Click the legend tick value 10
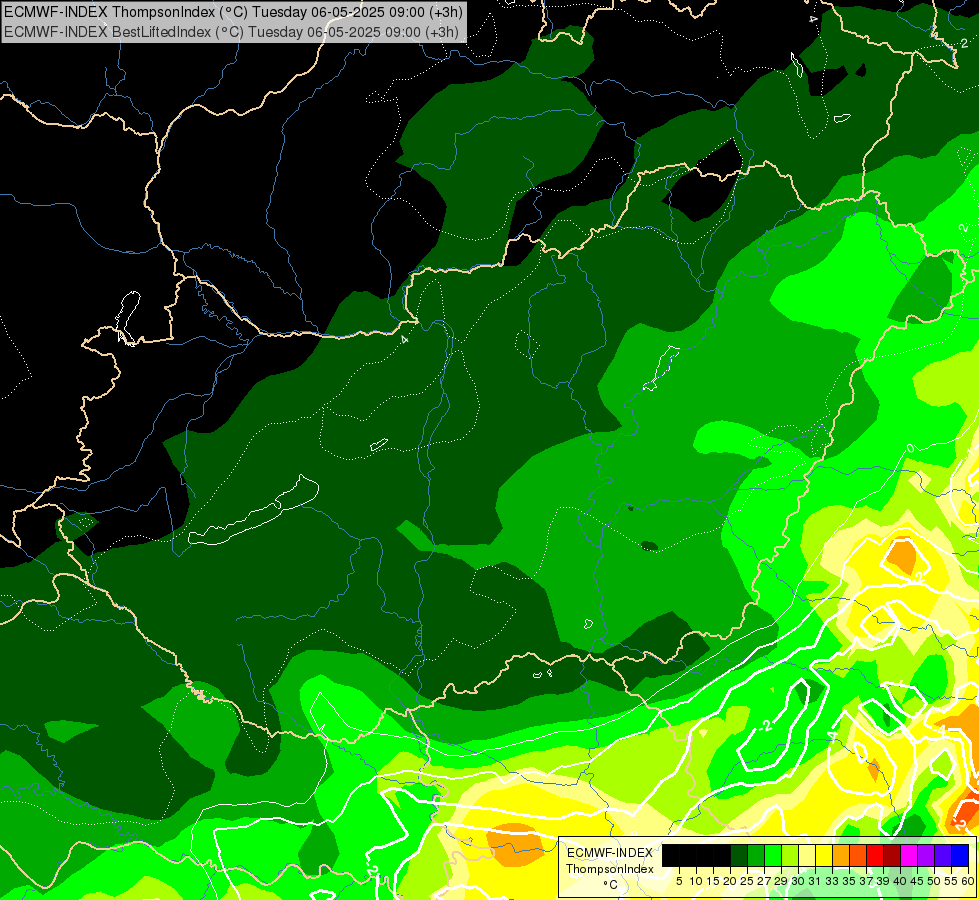The height and width of the screenshot is (900, 979). [x=697, y=881]
